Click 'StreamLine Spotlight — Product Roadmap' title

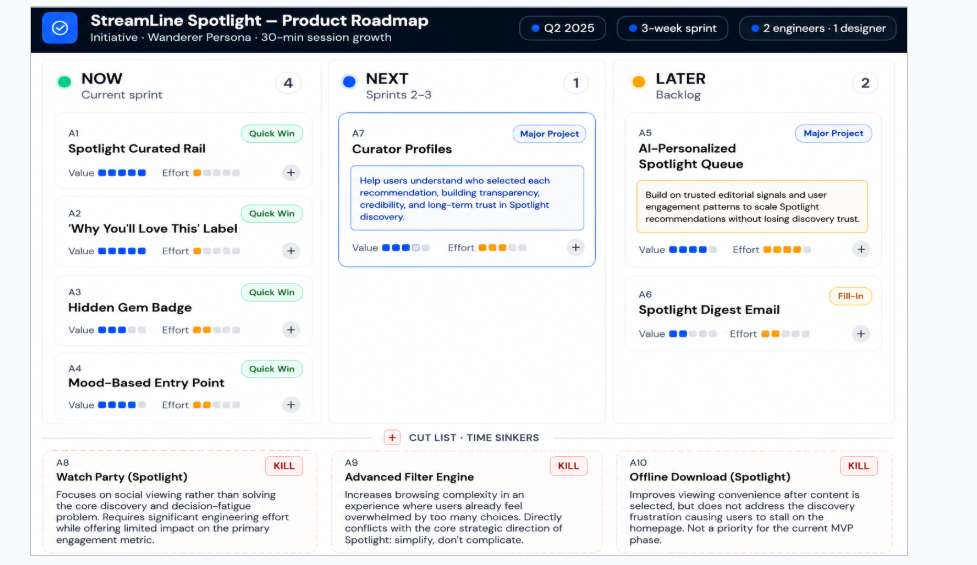click(259, 21)
